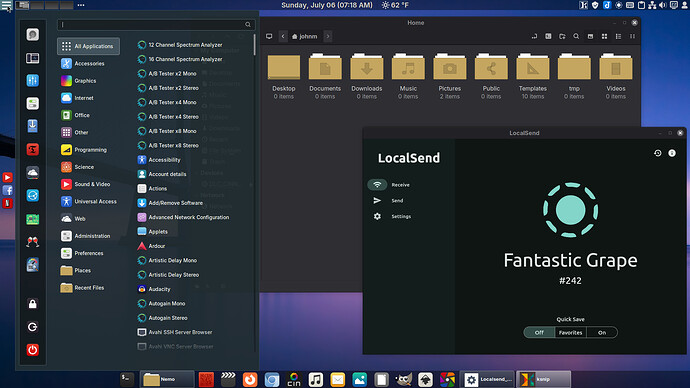Open the Documents folder in Nemo
The height and width of the screenshot is (388, 690).
(x=325, y=76)
